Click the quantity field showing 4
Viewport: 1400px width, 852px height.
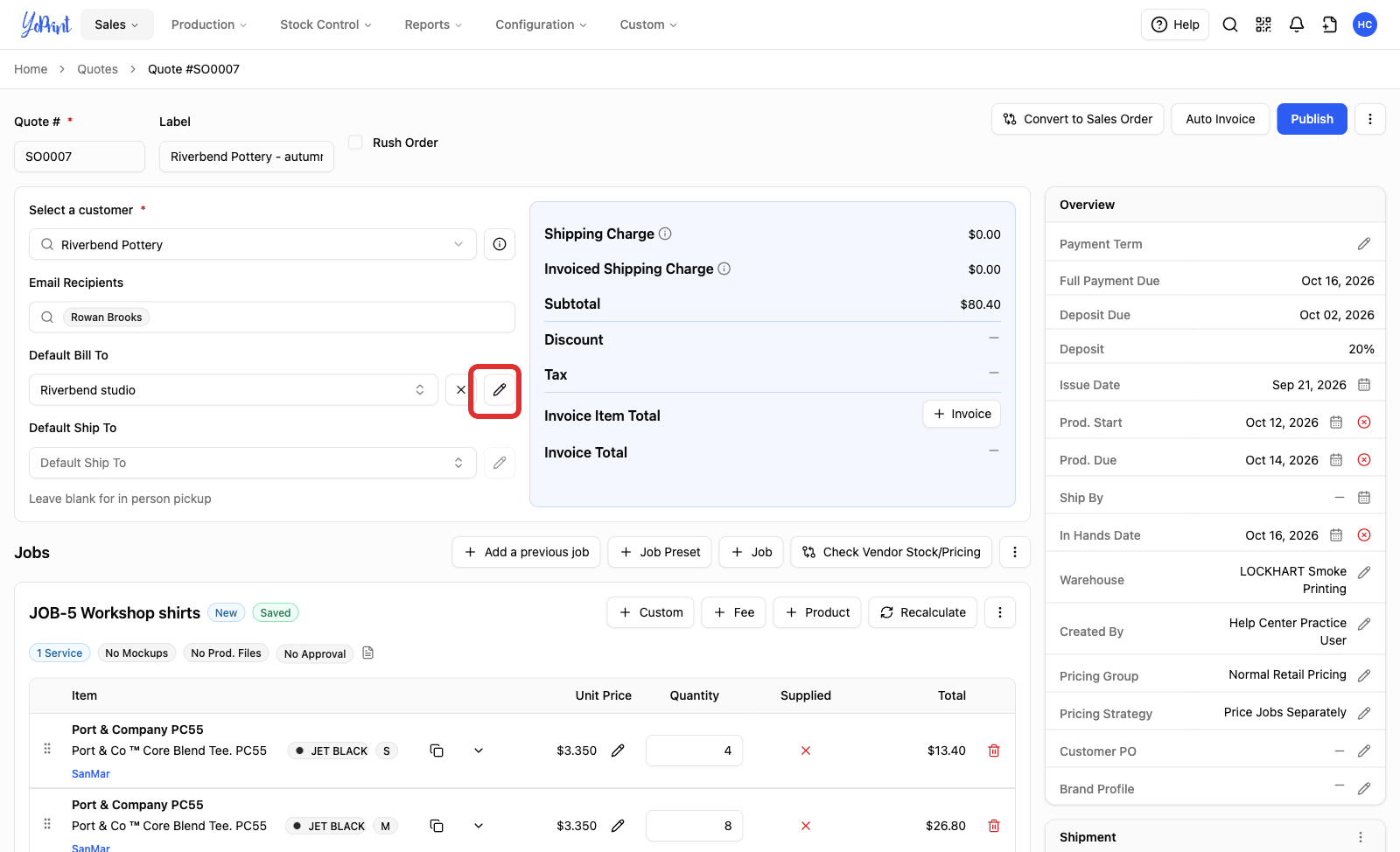click(x=695, y=751)
